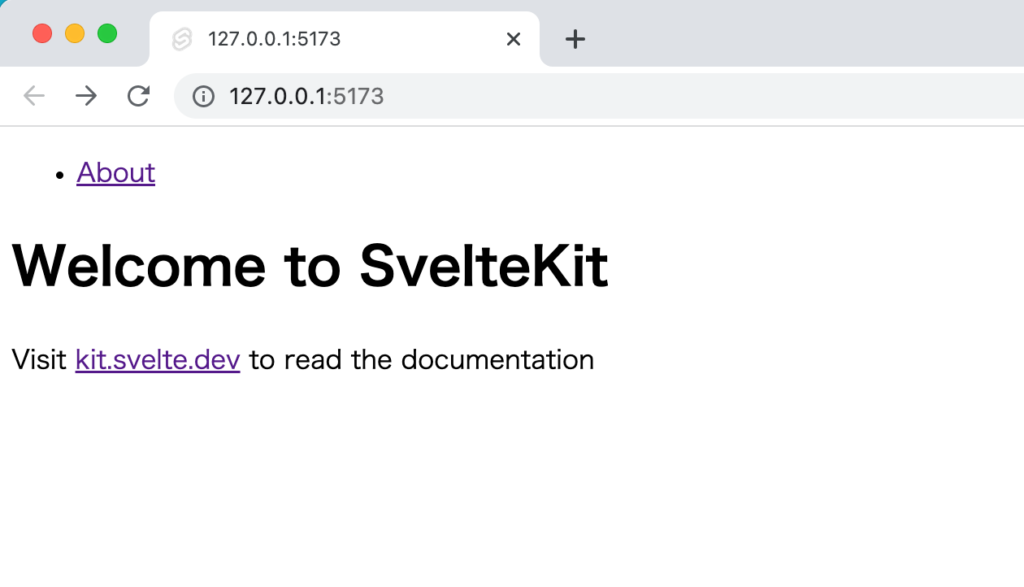The image size is (1024, 587).
Task: Click the page body background area
Action: click(x=512, y=480)
